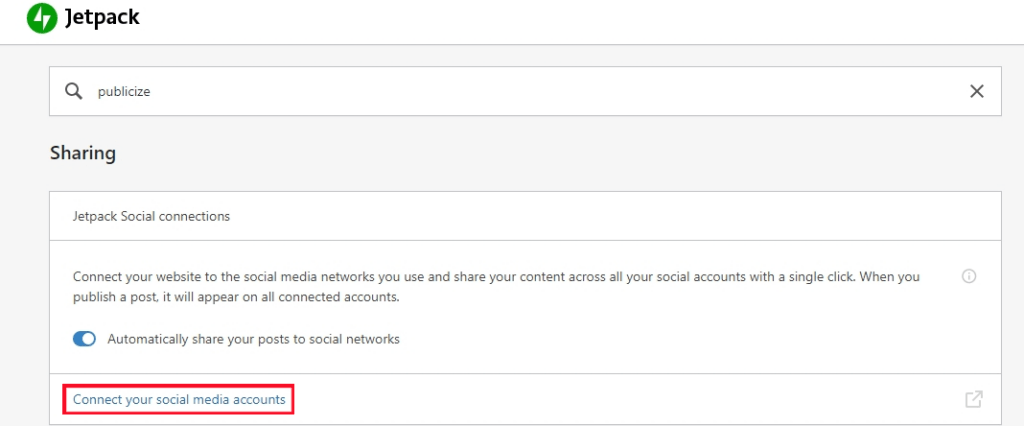Click the 'Connect your website' description paragraph
Image resolution: width=1024 pixels, height=426 pixels.
[x=496, y=287]
